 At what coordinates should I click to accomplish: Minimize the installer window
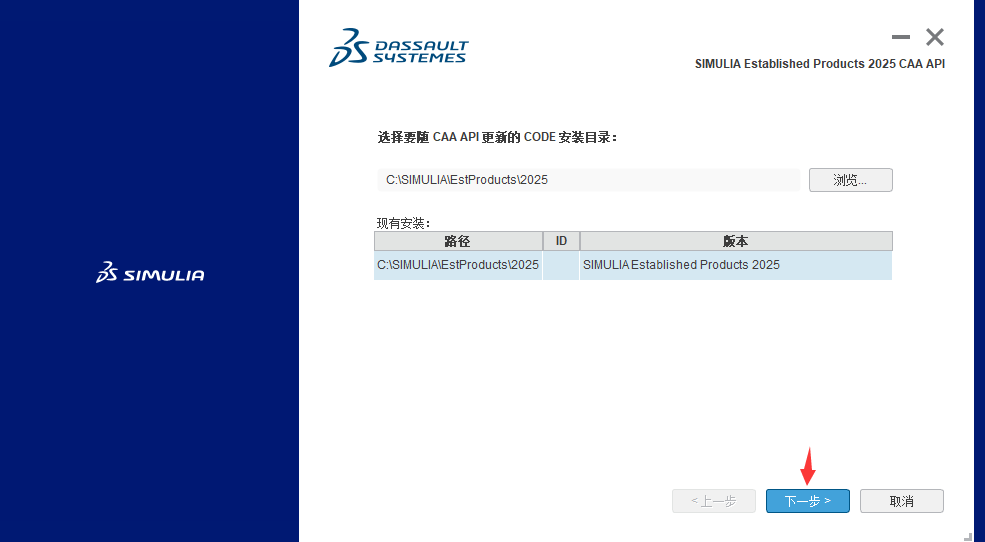pyautogui.click(x=900, y=37)
